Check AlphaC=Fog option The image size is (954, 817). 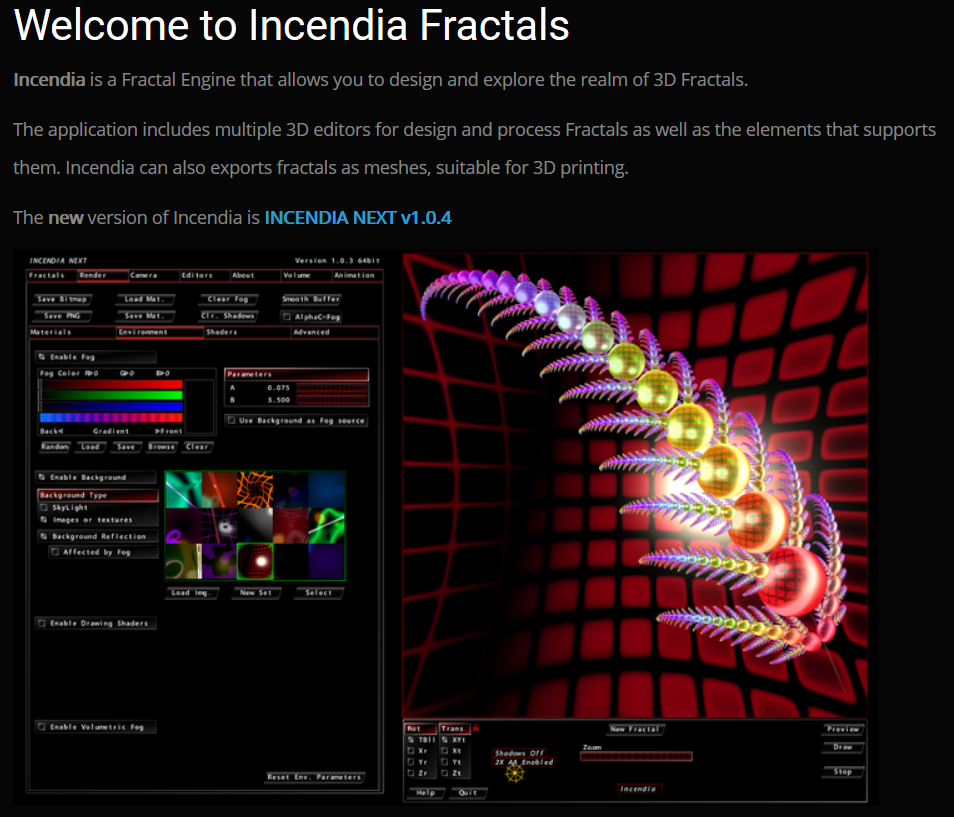287,316
